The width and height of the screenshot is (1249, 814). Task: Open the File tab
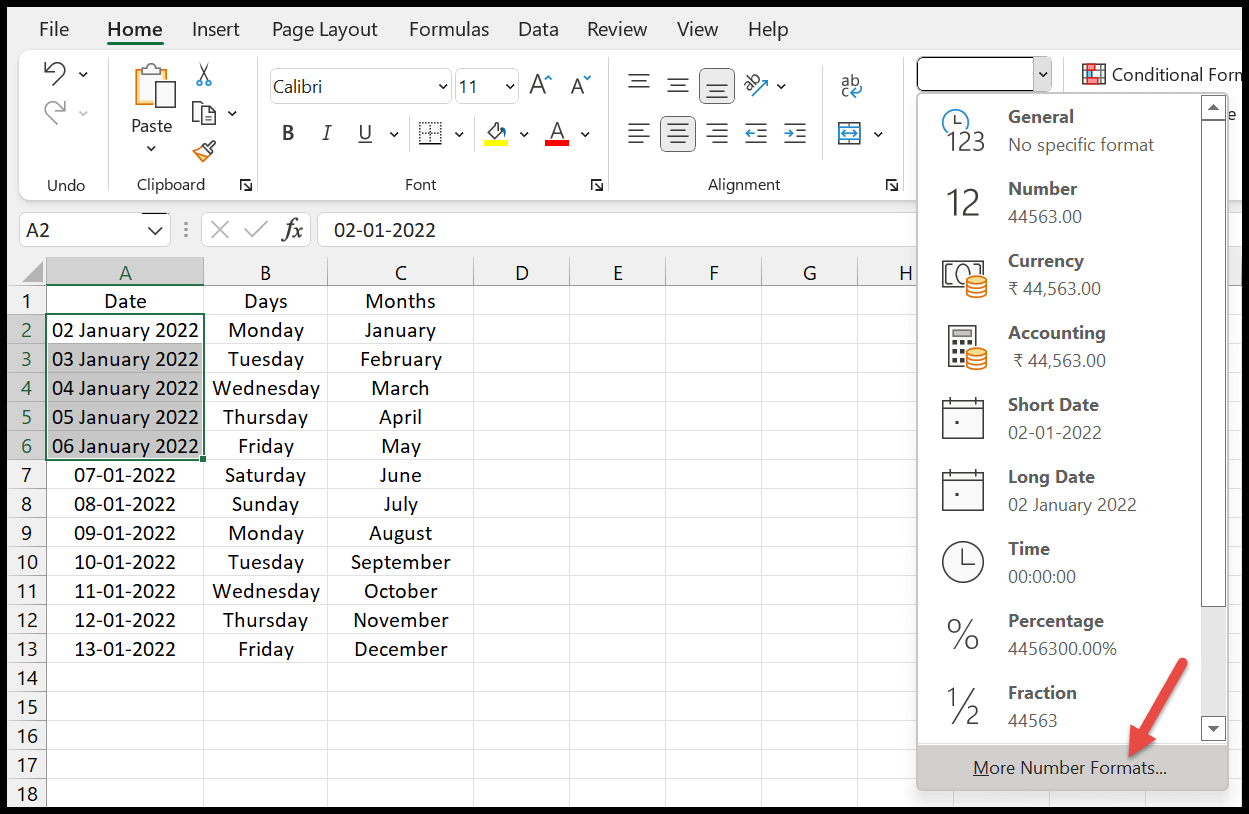point(54,29)
